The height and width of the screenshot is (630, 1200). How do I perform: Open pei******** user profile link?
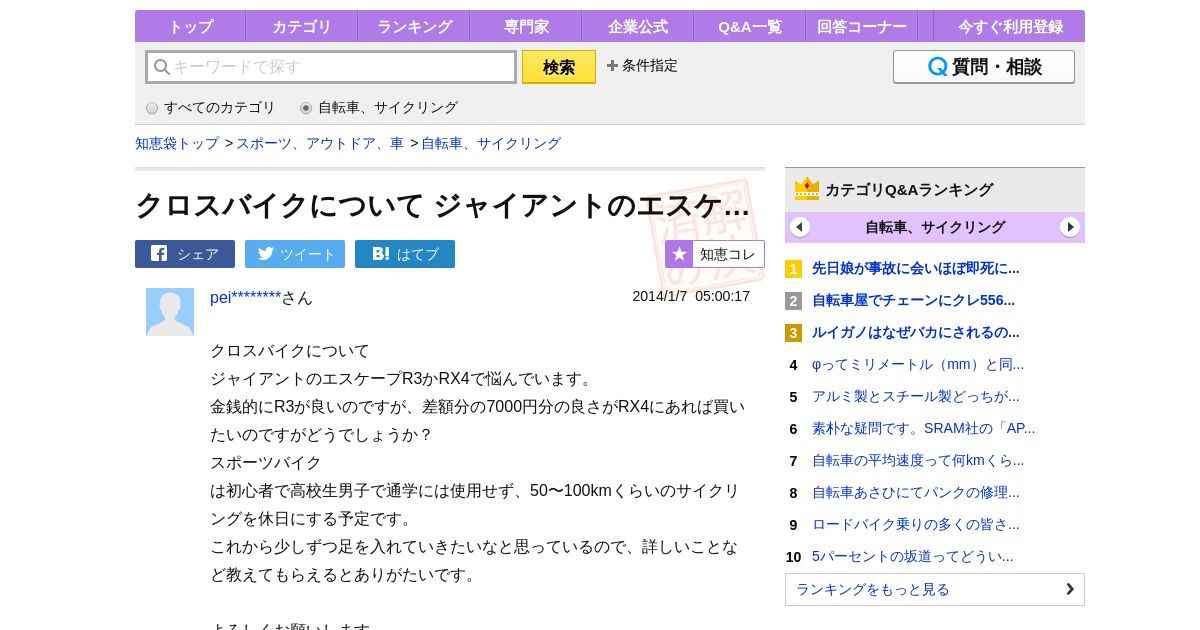(245, 297)
